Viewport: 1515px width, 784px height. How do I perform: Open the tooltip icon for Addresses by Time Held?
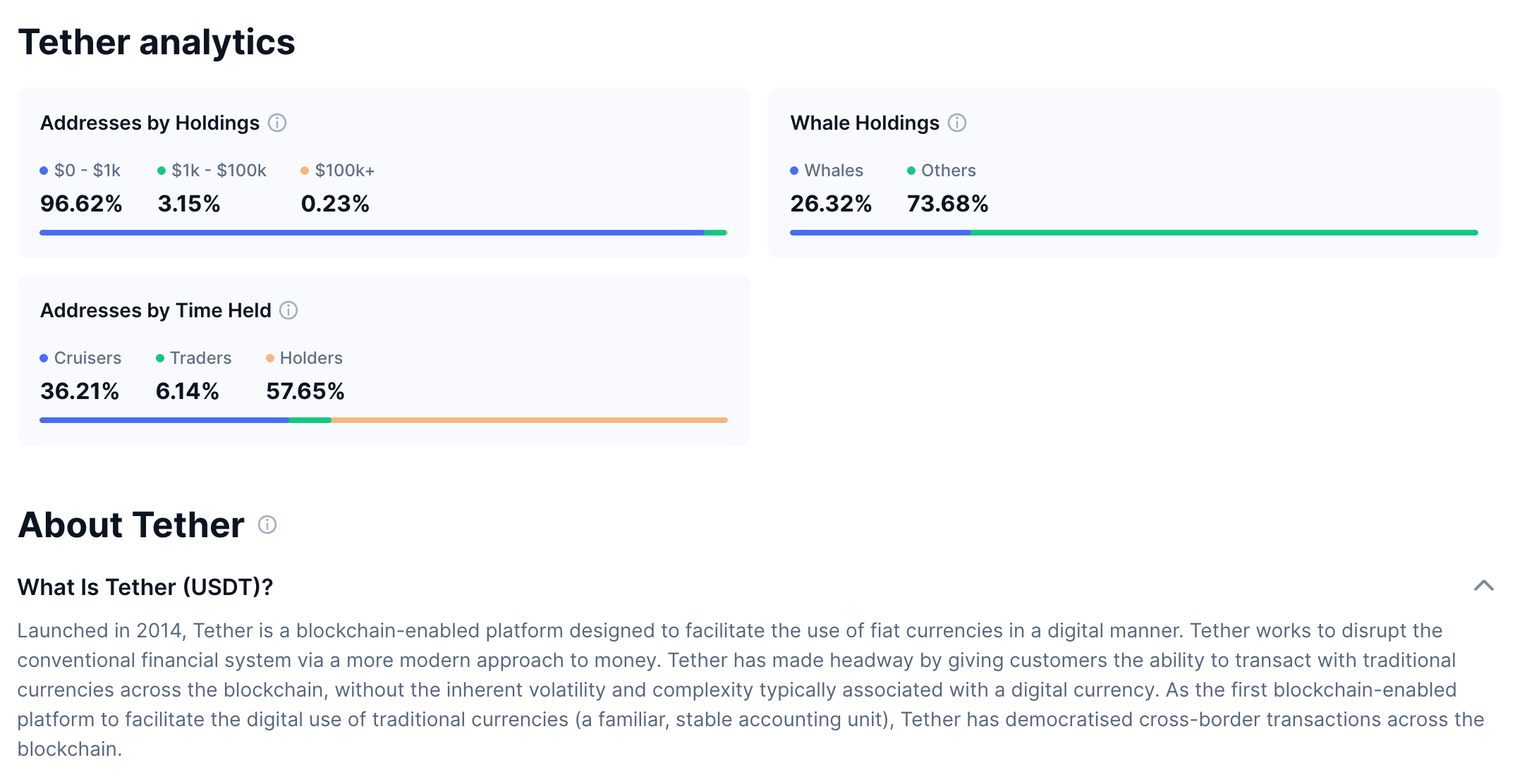pos(288,310)
